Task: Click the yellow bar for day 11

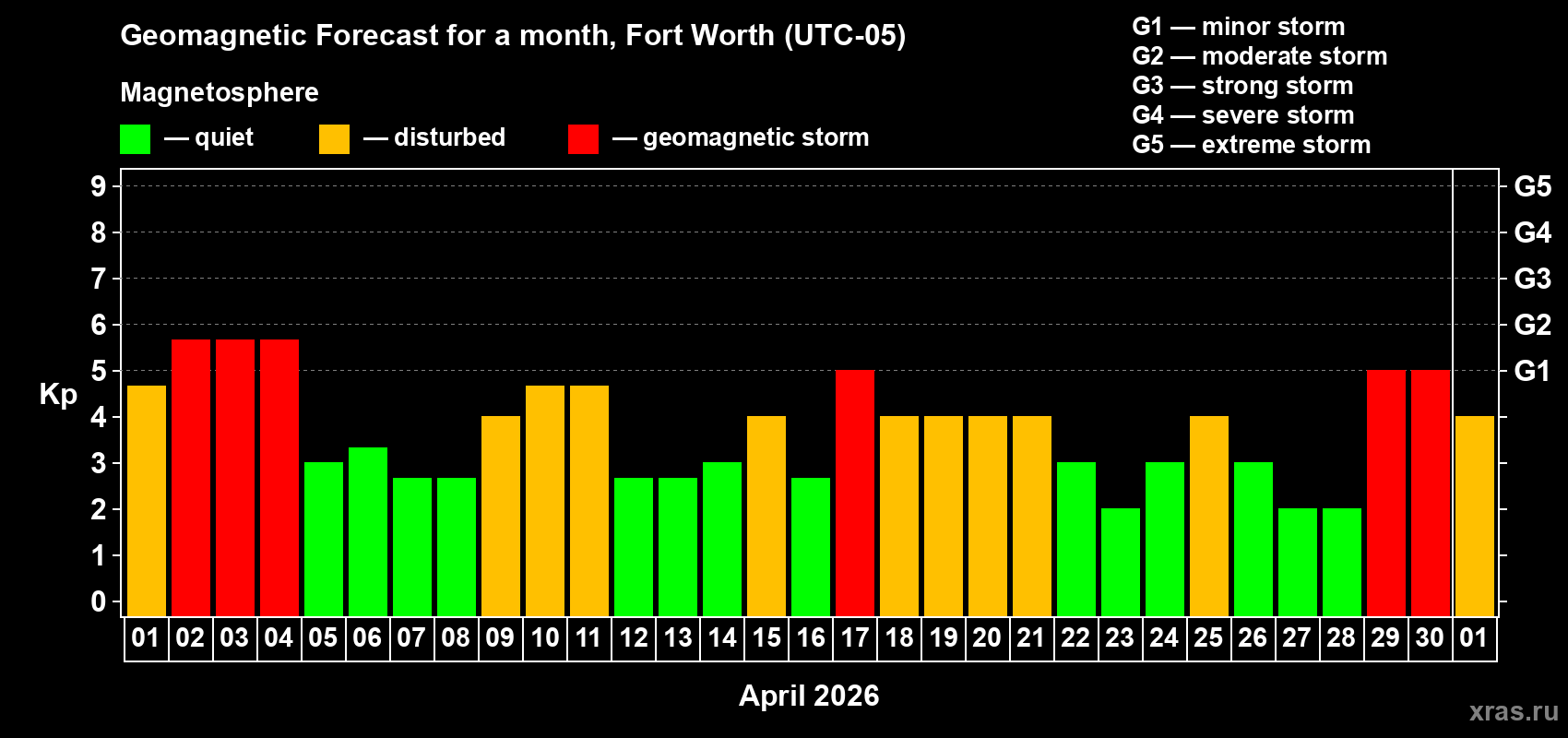Action: pyautogui.click(x=589, y=501)
